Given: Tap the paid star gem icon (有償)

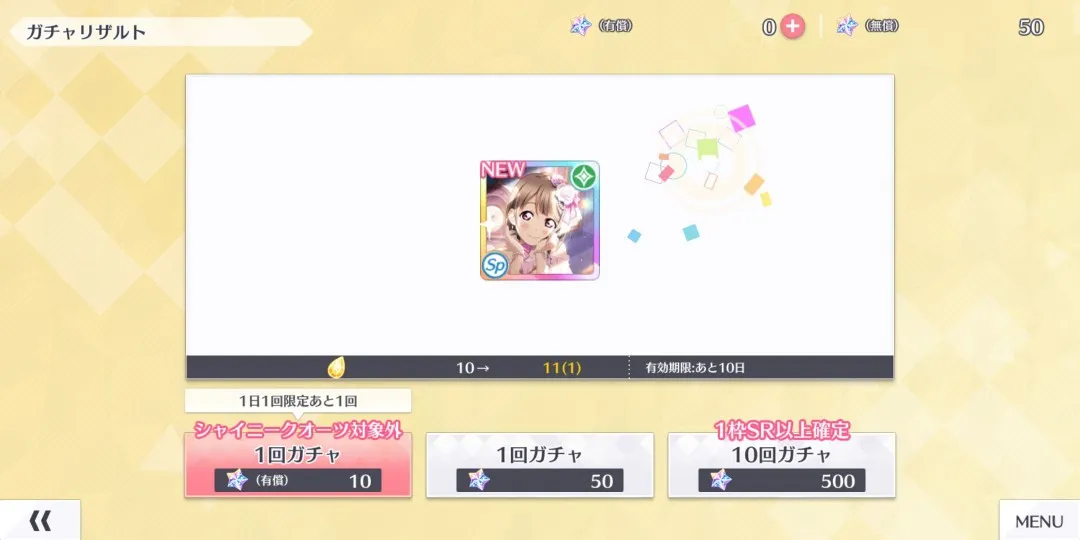Looking at the screenshot, I should 581,26.
